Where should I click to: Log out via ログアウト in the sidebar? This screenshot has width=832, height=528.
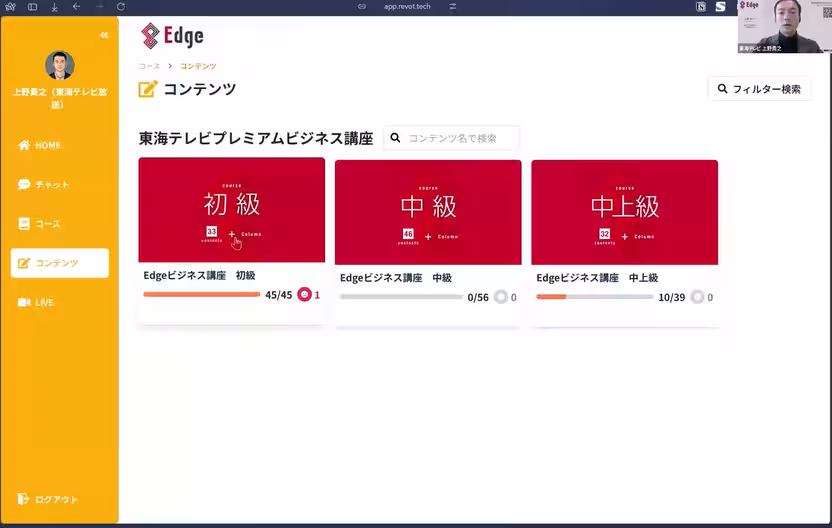point(47,499)
